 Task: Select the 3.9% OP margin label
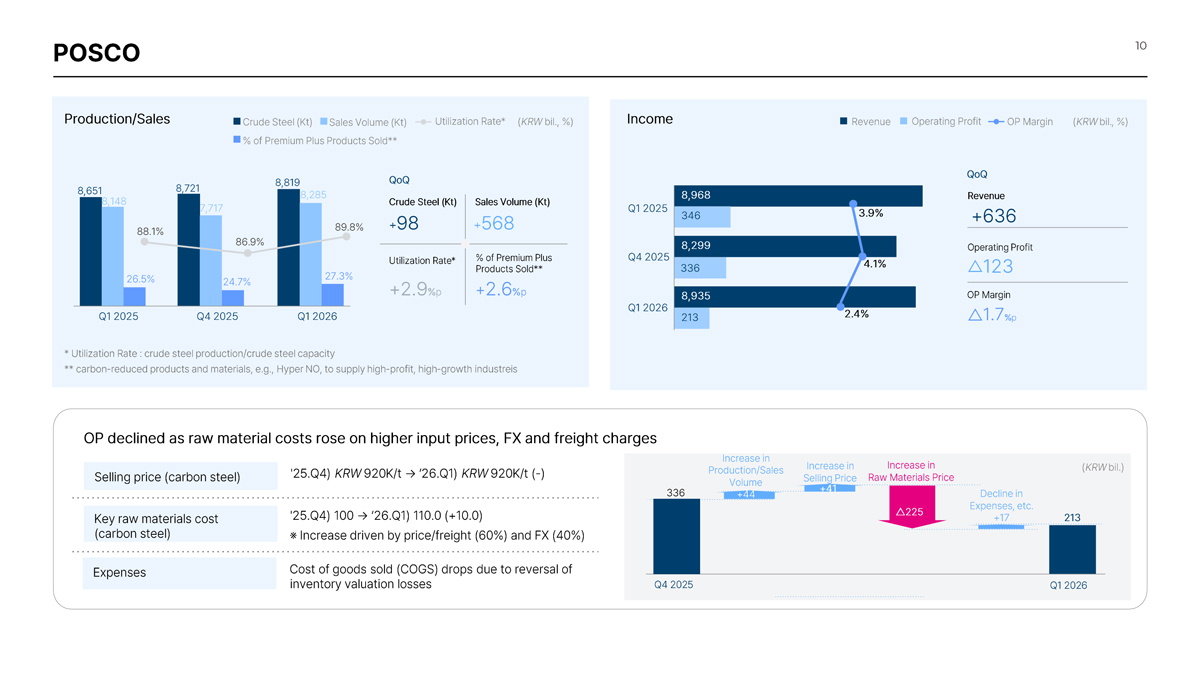870,213
